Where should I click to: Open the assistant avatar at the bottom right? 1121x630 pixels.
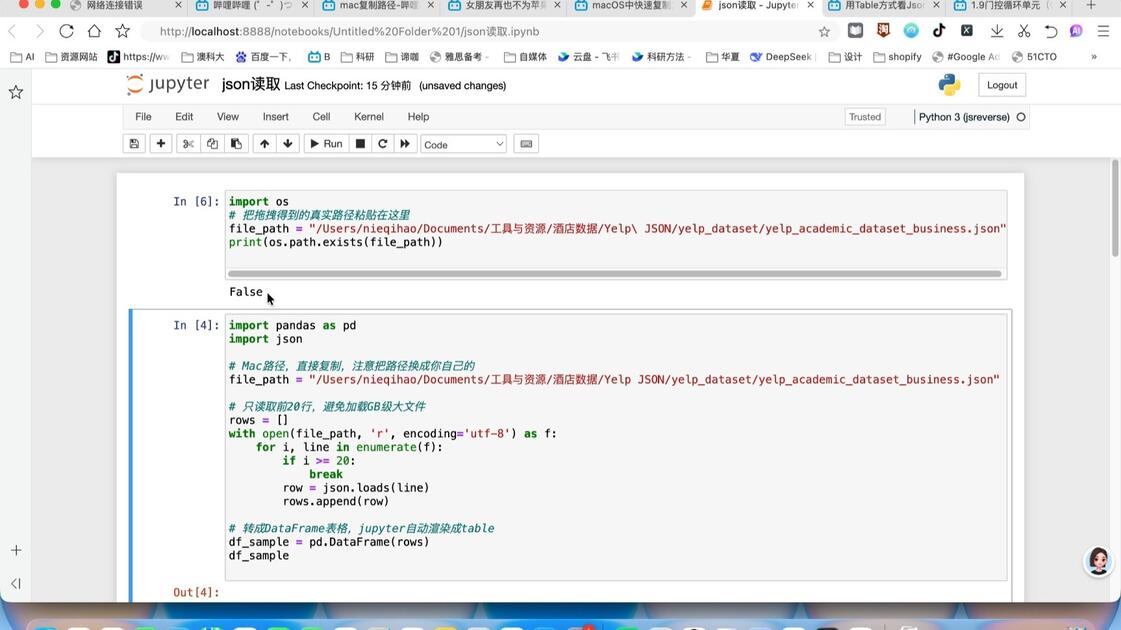[1098, 561]
